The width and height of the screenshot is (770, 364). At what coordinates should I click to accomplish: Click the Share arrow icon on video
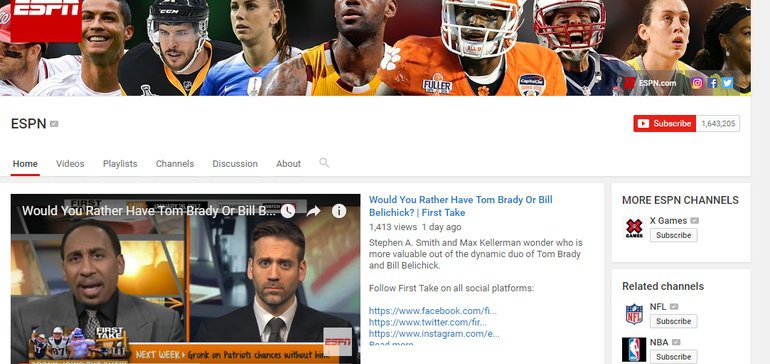313,211
